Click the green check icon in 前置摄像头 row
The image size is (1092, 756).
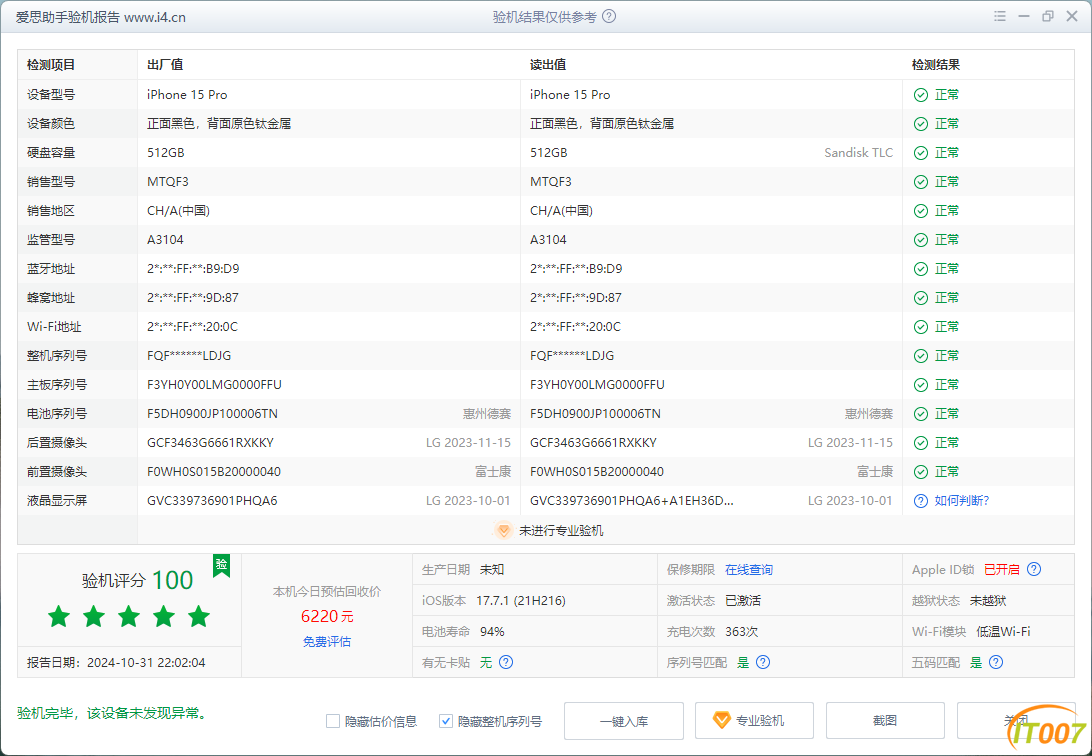point(921,472)
